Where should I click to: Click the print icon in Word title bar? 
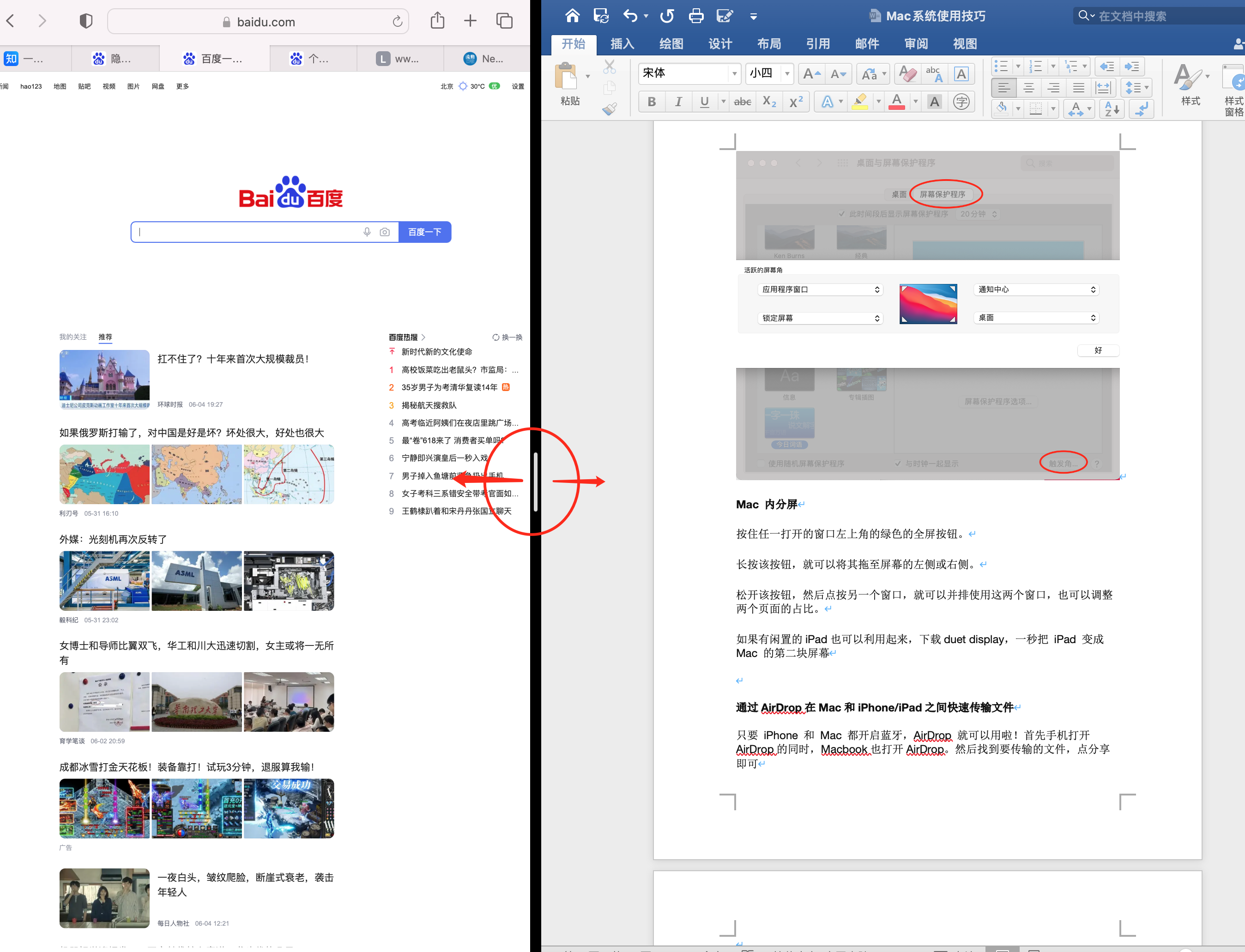pyautogui.click(x=696, y=16)
